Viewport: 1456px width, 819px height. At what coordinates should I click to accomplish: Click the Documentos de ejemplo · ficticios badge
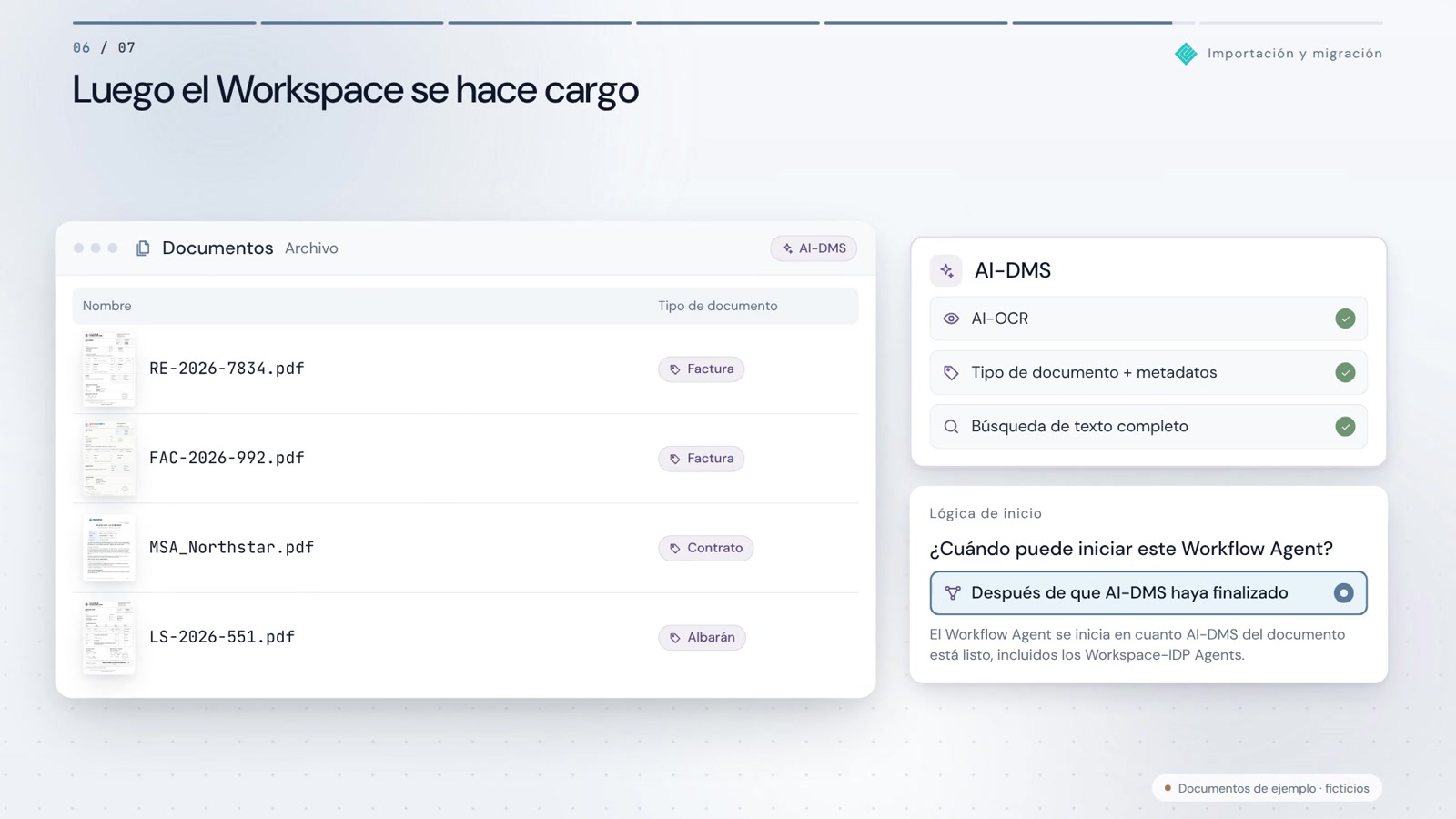1267,788
